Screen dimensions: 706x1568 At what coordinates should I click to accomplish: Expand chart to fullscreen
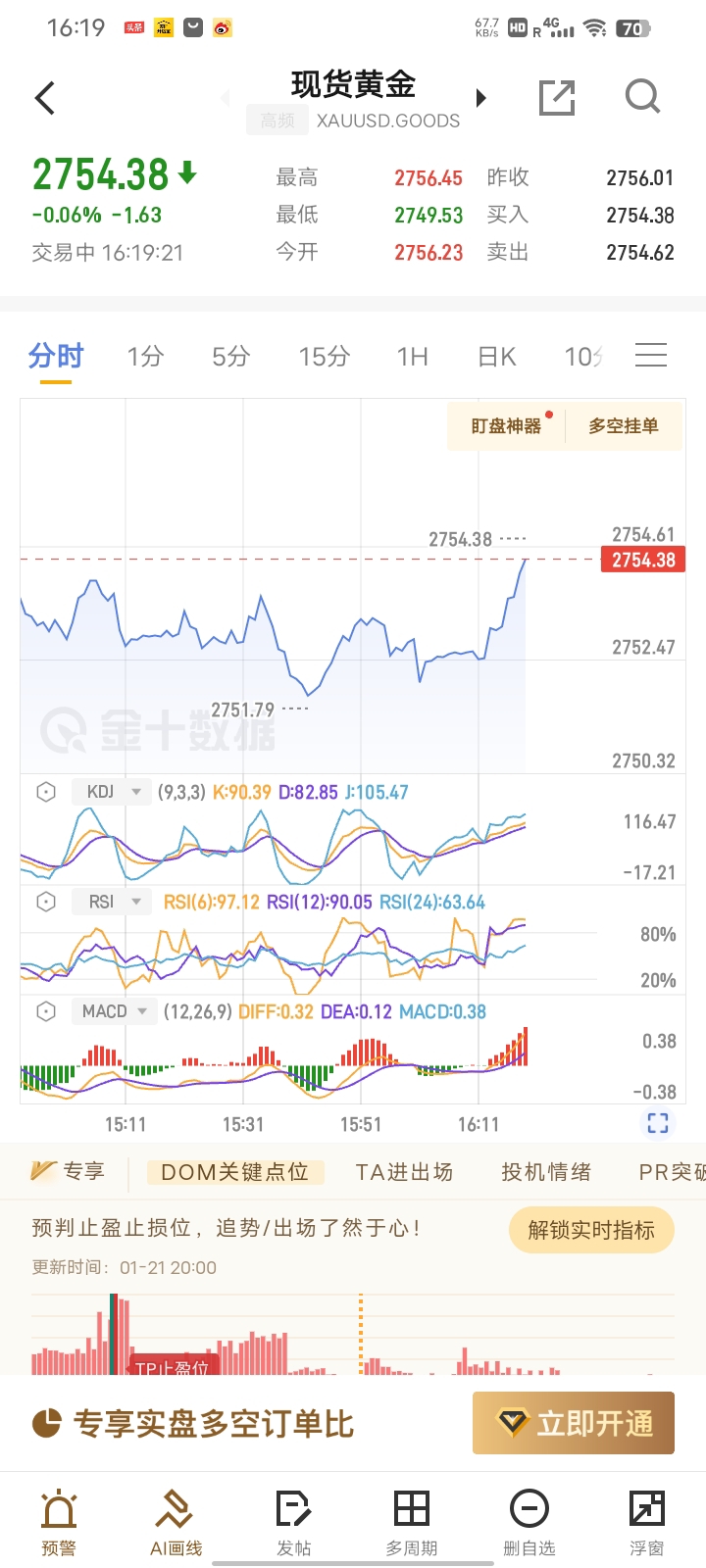pos(658,1123)
